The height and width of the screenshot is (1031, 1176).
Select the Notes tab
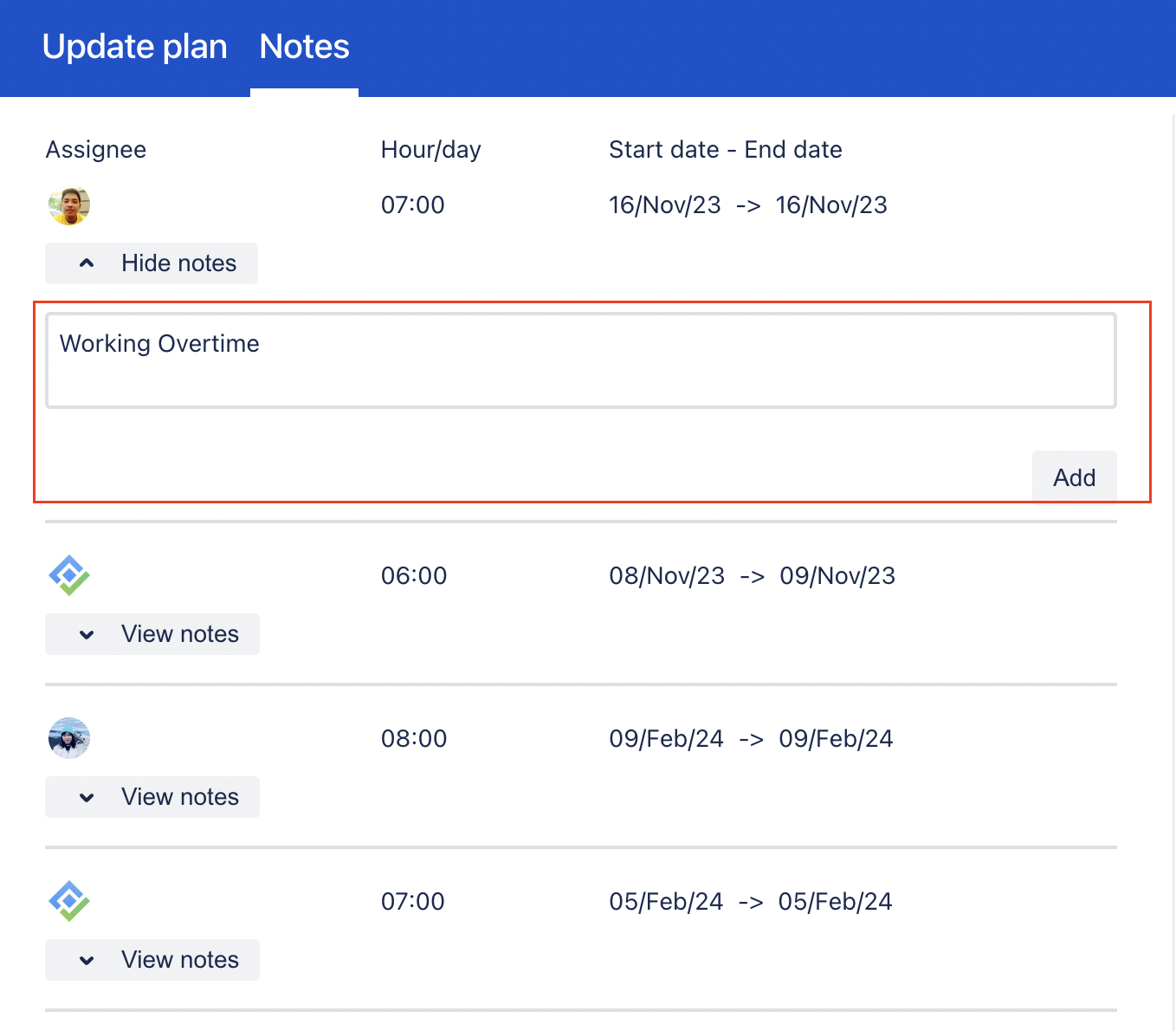pos(304,47)
